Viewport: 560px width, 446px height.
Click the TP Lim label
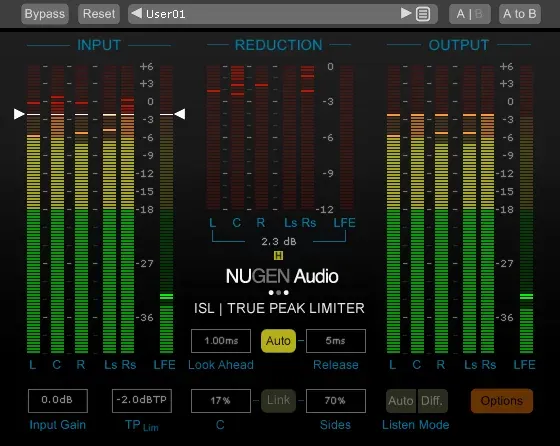(x=141, y=425)
